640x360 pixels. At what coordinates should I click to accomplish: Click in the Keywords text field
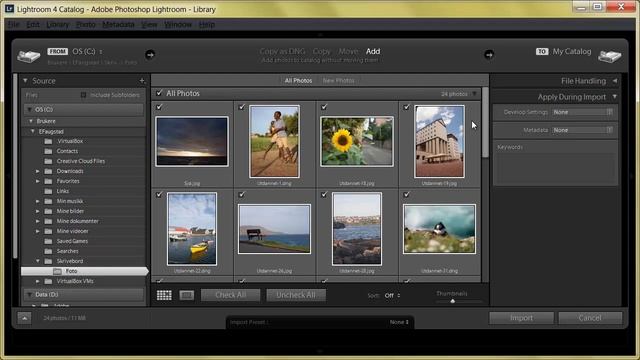point(555,169)
